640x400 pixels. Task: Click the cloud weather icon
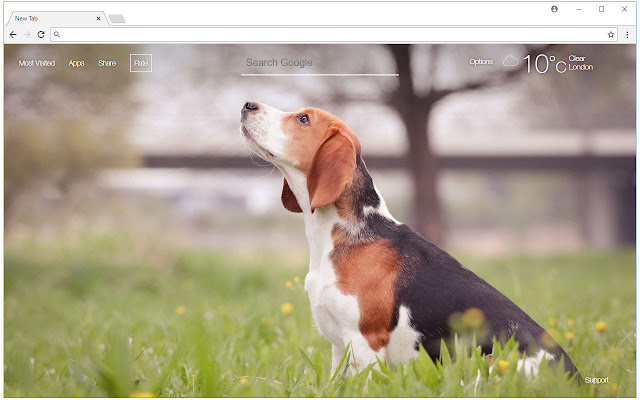pos(510,61)
